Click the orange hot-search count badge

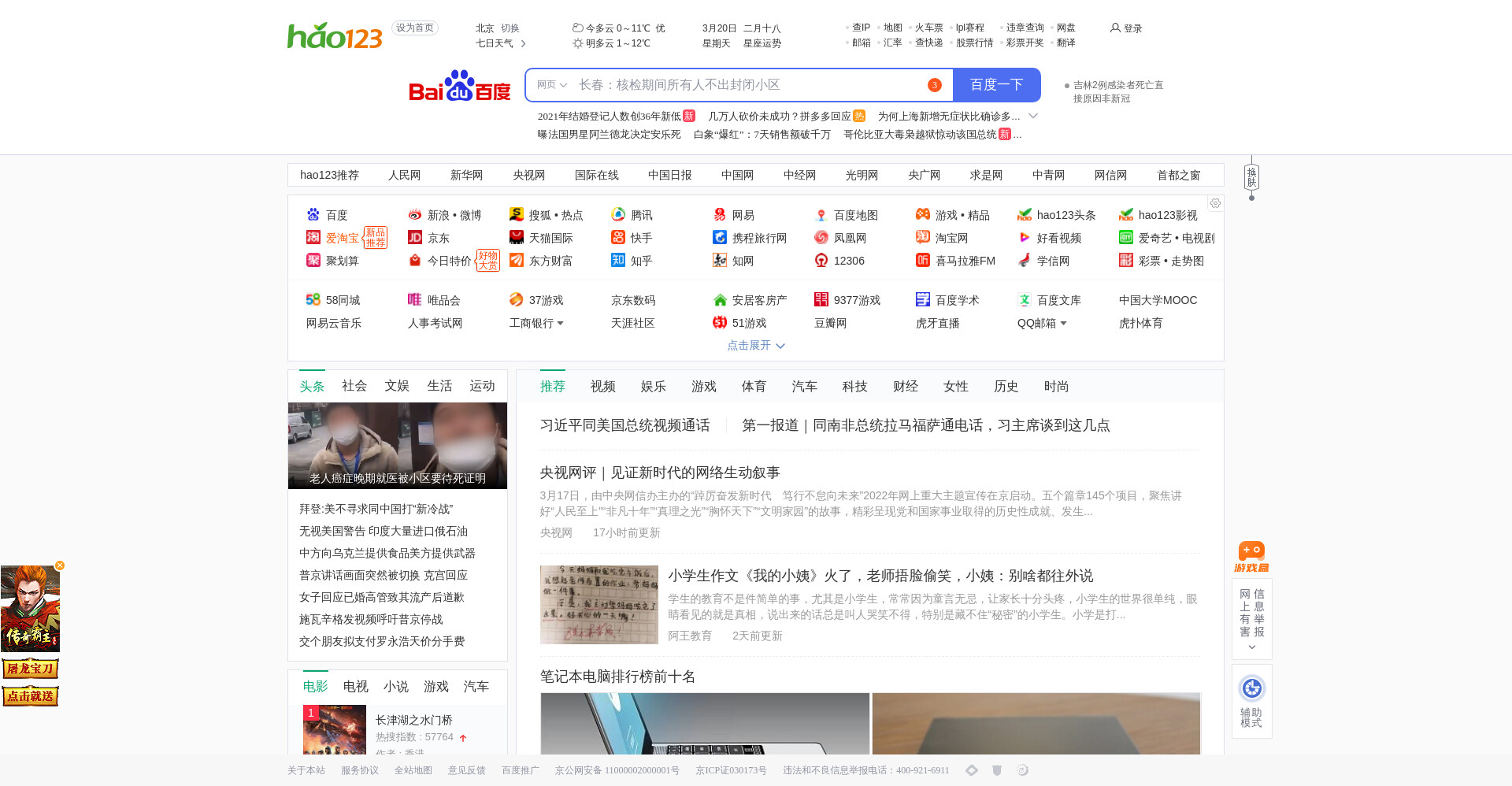pos(935,85)
